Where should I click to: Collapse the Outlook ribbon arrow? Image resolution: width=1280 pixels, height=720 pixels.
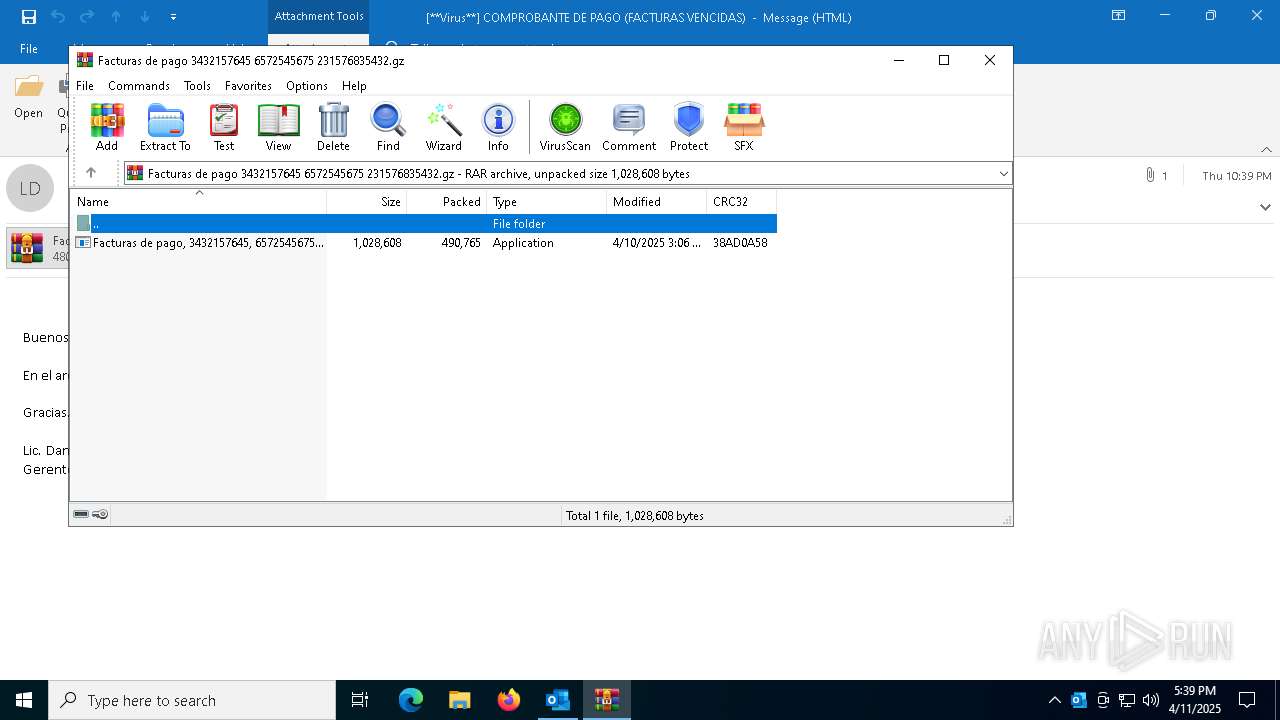click(1266, 150)
